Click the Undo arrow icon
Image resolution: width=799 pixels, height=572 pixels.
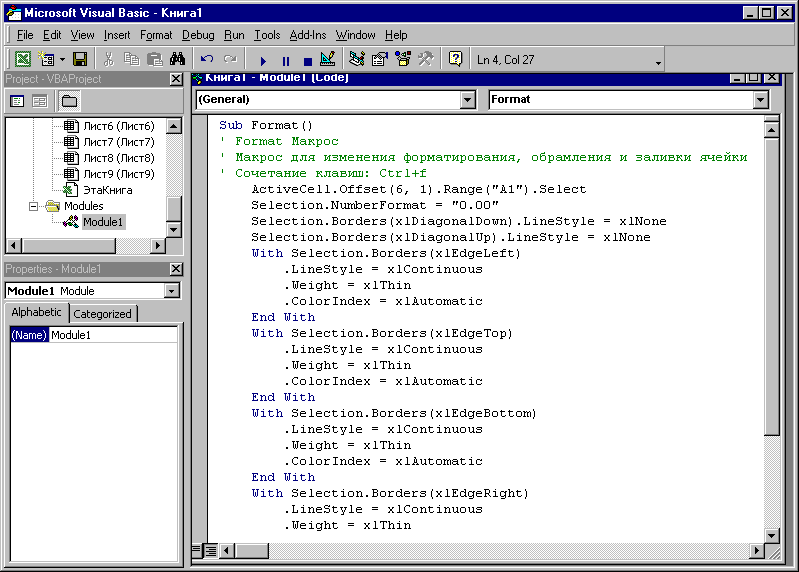pos(206,60)
